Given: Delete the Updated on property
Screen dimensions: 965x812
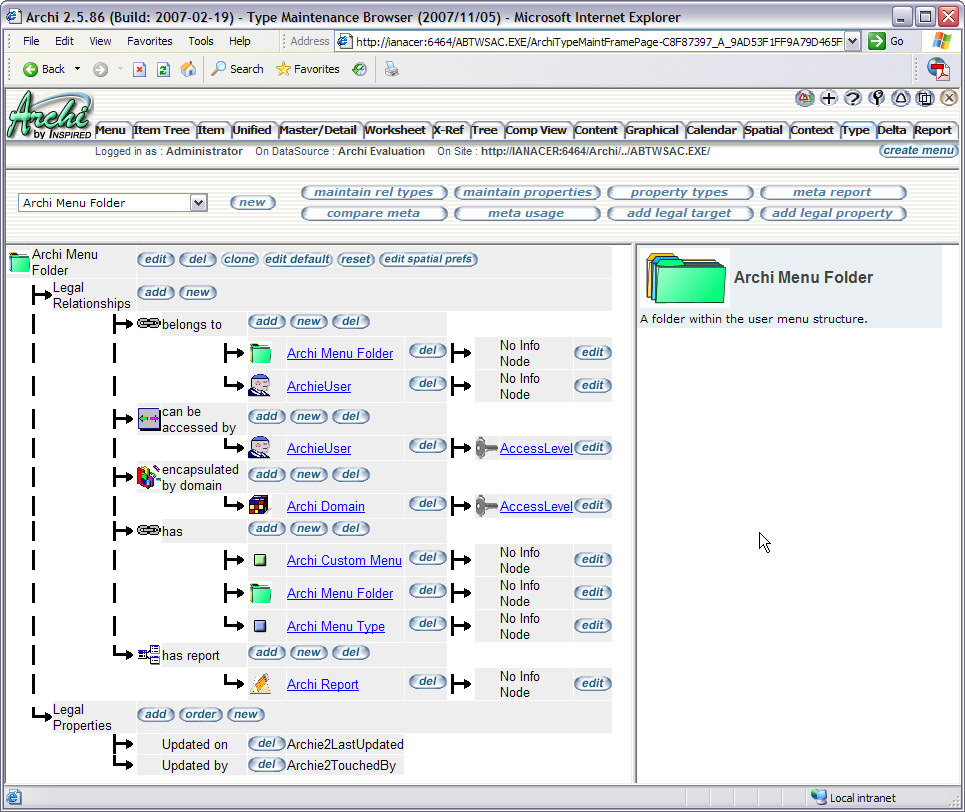Looking at the screenshot, I should (266, 744).
